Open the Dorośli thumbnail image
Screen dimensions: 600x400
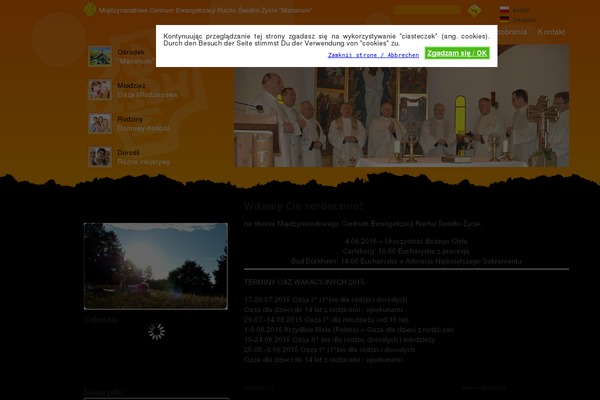pyautogui.click(x=100, y=157)
